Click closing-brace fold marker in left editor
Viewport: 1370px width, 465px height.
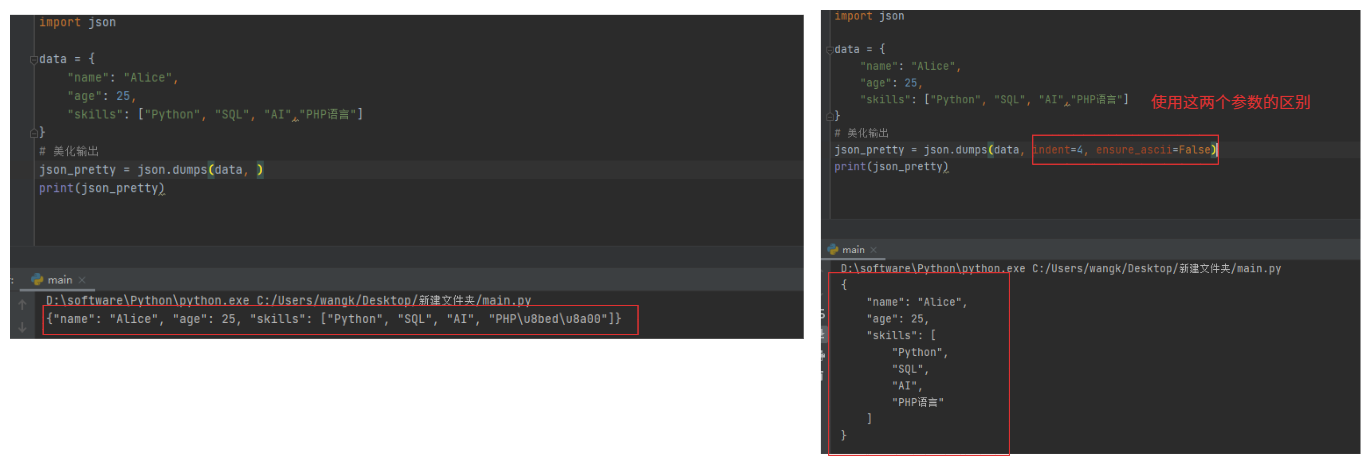pyautogui.click(x=33, y=130)
